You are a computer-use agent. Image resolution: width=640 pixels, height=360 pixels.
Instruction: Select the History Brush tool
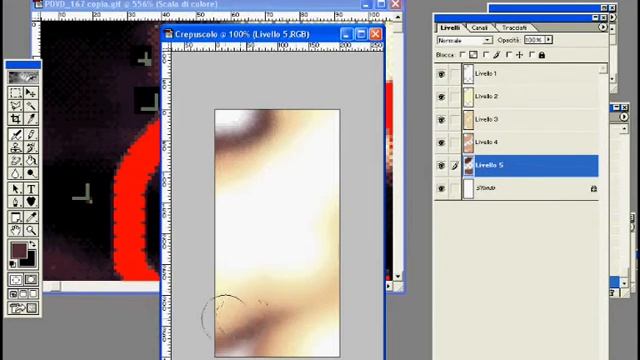(x=31, y=147)
